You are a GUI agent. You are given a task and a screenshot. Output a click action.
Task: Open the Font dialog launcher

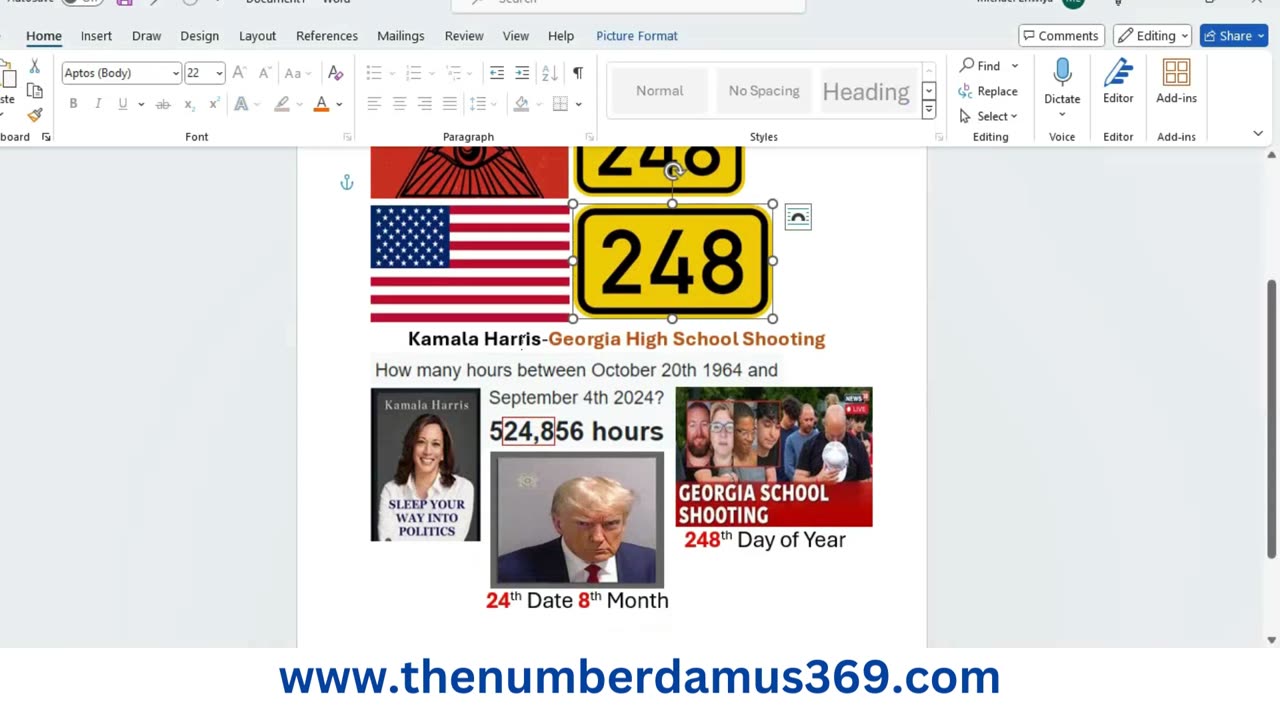tap(347, 137)
